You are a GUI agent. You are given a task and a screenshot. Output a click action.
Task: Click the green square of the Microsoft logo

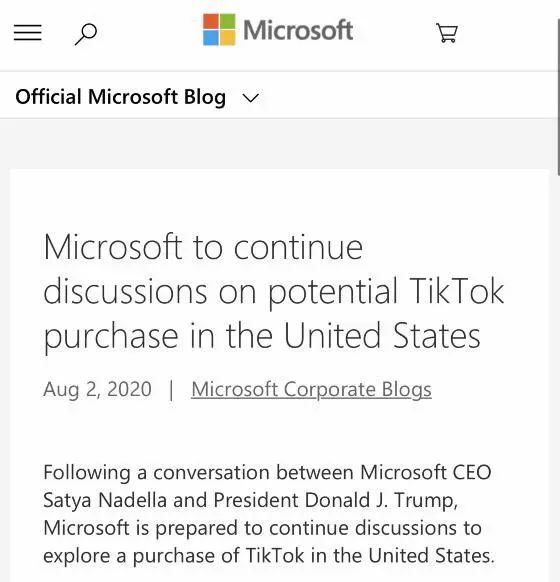pos(227,21)
